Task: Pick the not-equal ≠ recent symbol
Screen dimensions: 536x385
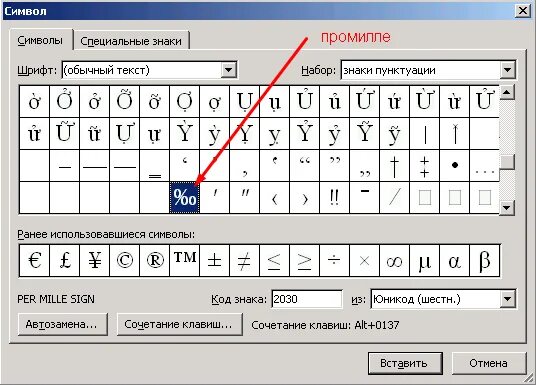Action: coord(244,261)
